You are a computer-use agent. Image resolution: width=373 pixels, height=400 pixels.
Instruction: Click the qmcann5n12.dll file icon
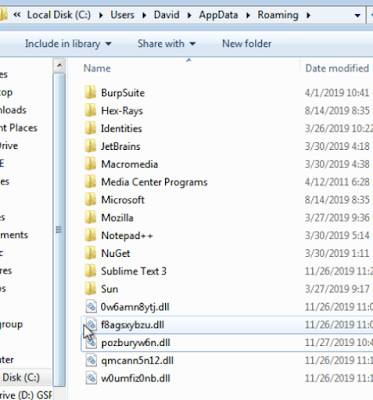(x=91, y=360)
